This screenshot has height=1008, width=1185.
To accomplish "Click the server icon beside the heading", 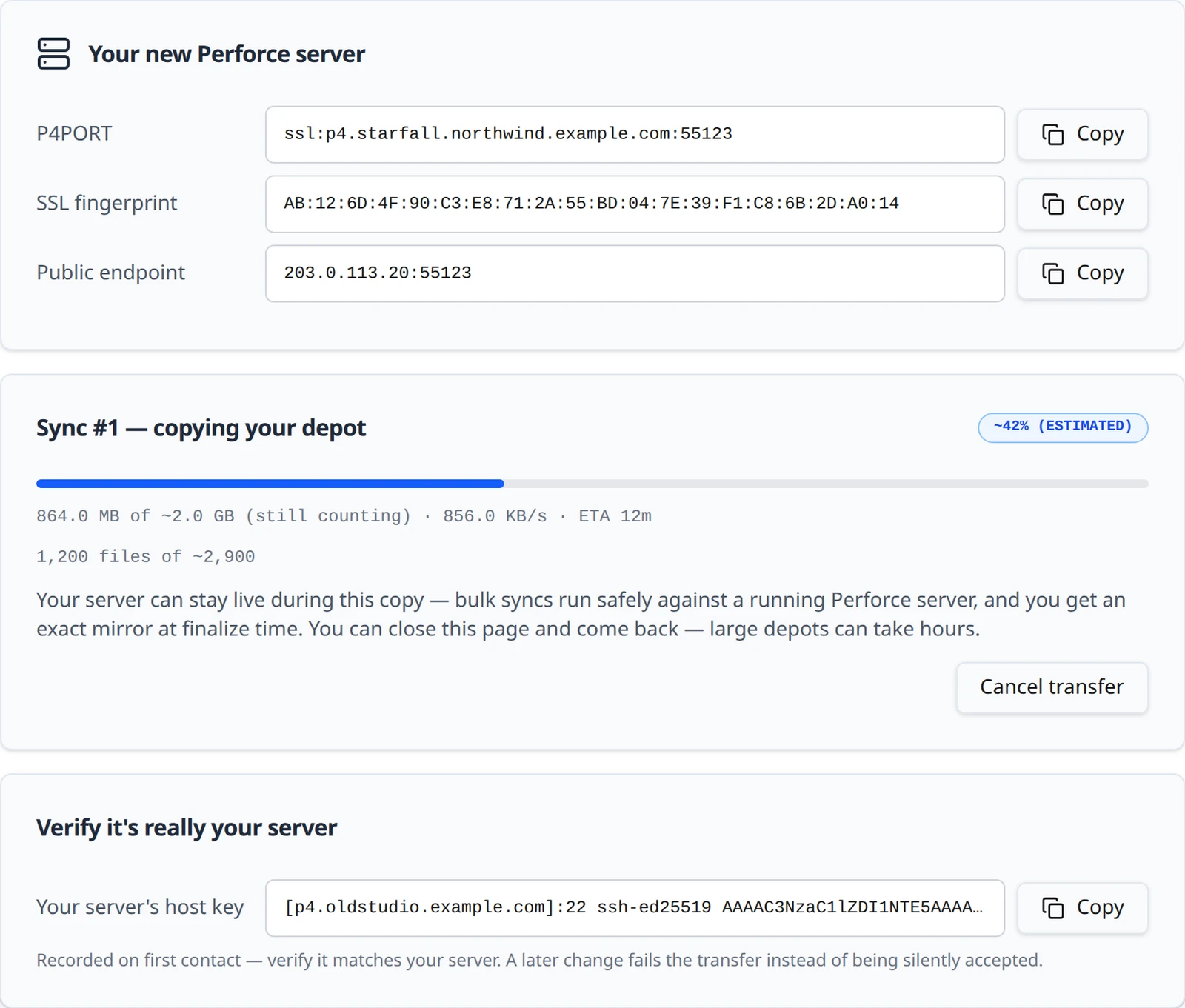I will point(53,53).
